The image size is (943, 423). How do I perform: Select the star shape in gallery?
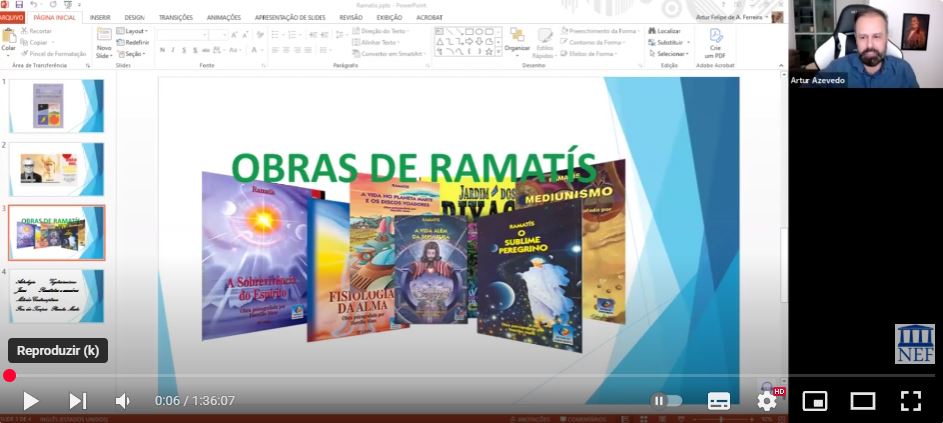[x=488, y=52]
